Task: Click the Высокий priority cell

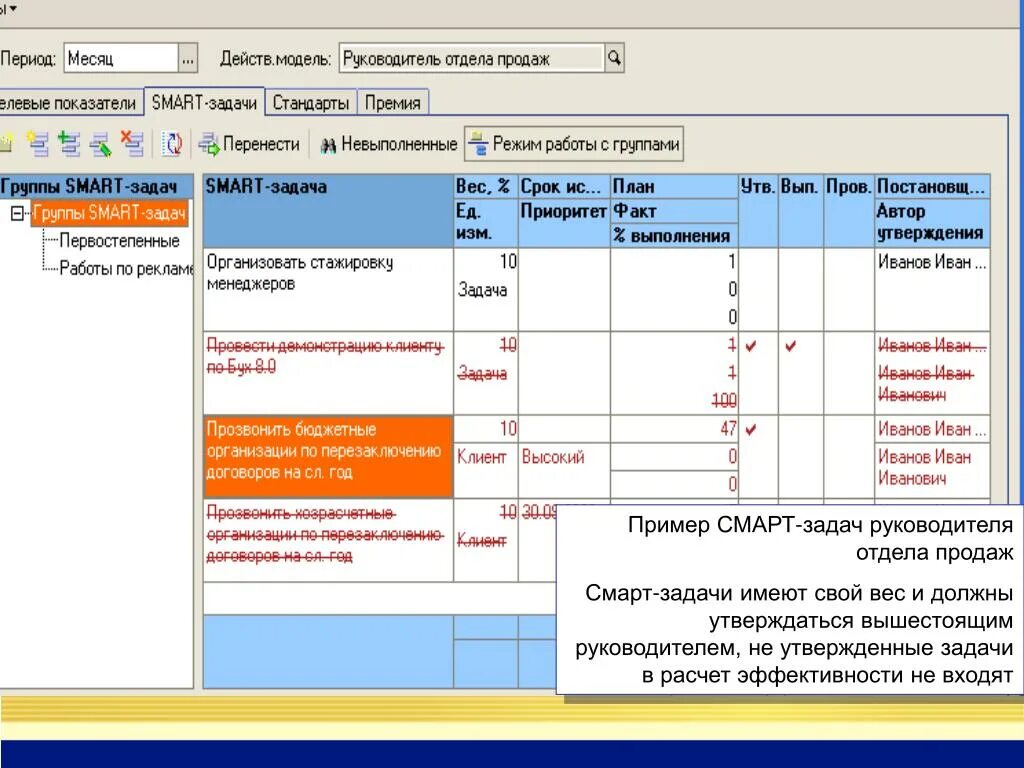Action: pos(564,470)
